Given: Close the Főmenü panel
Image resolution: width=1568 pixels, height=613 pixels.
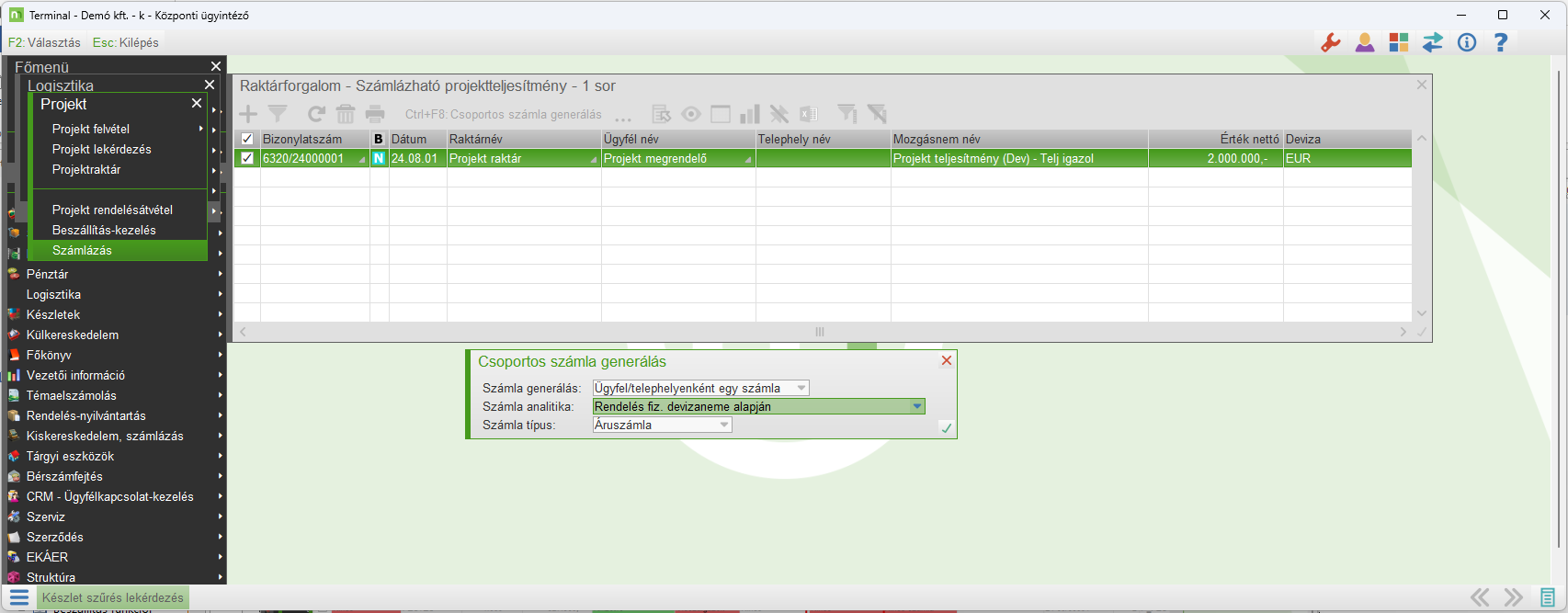Looking at the screenshot, I should (x=216, y=66).
